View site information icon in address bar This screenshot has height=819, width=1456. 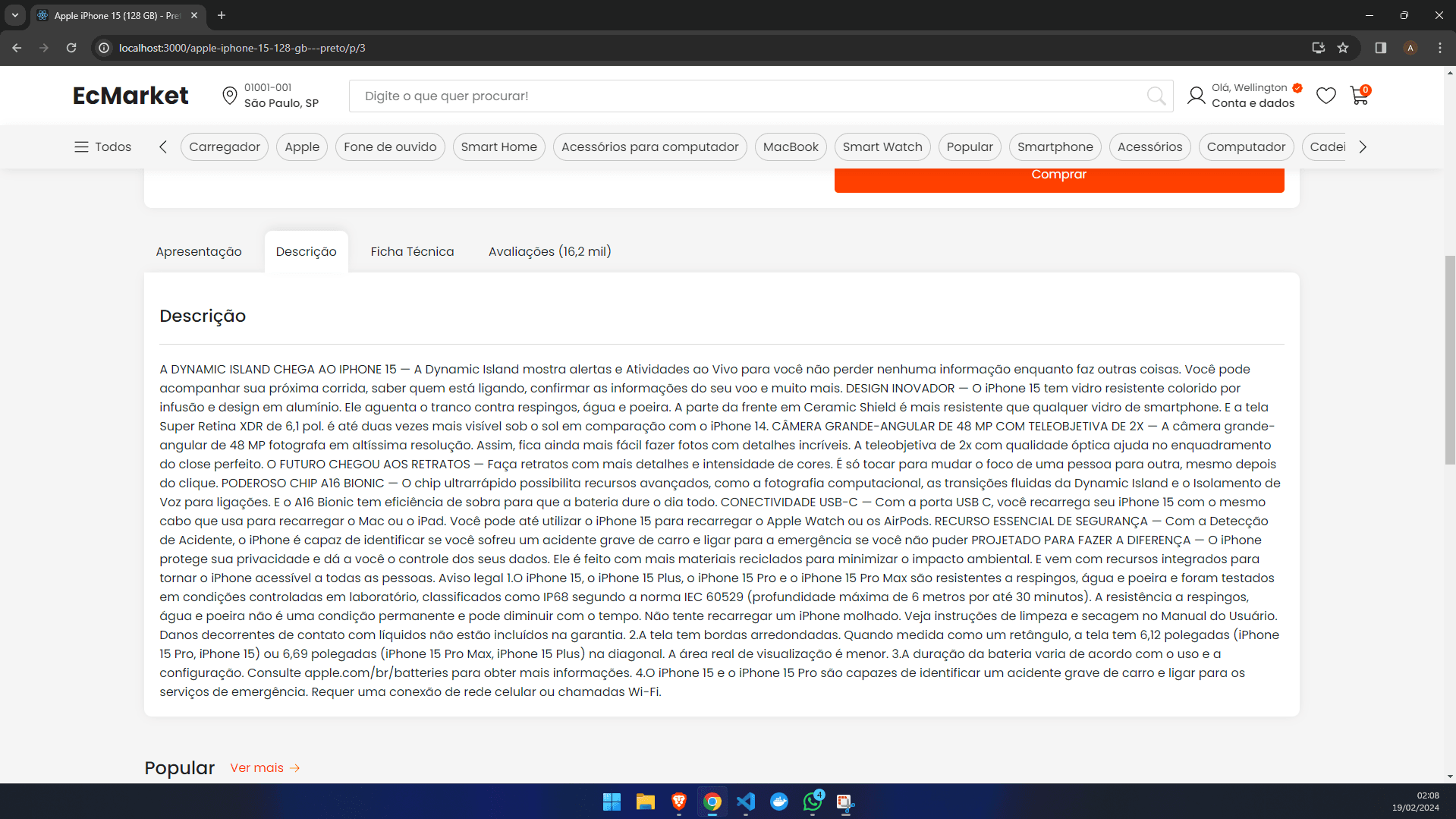click(x=104, y=48)
